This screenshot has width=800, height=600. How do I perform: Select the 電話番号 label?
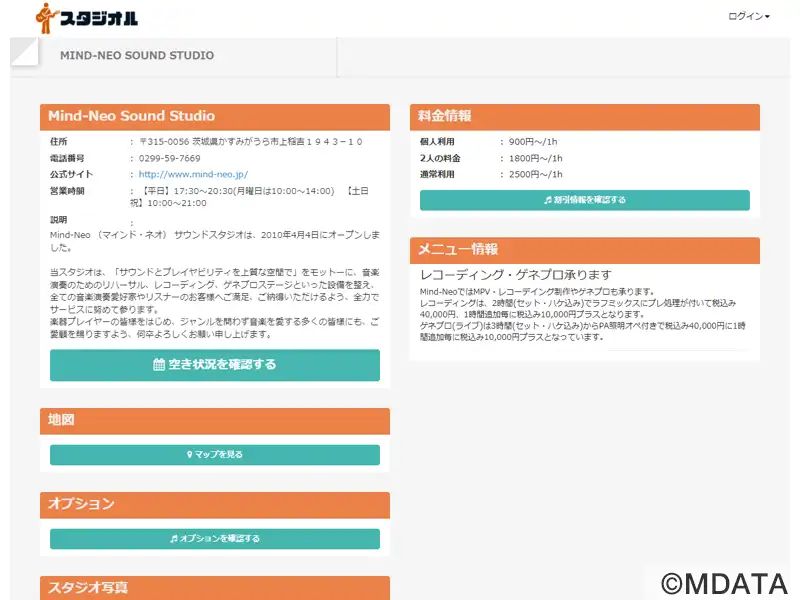pyautogui.click(x=67, y=159)
